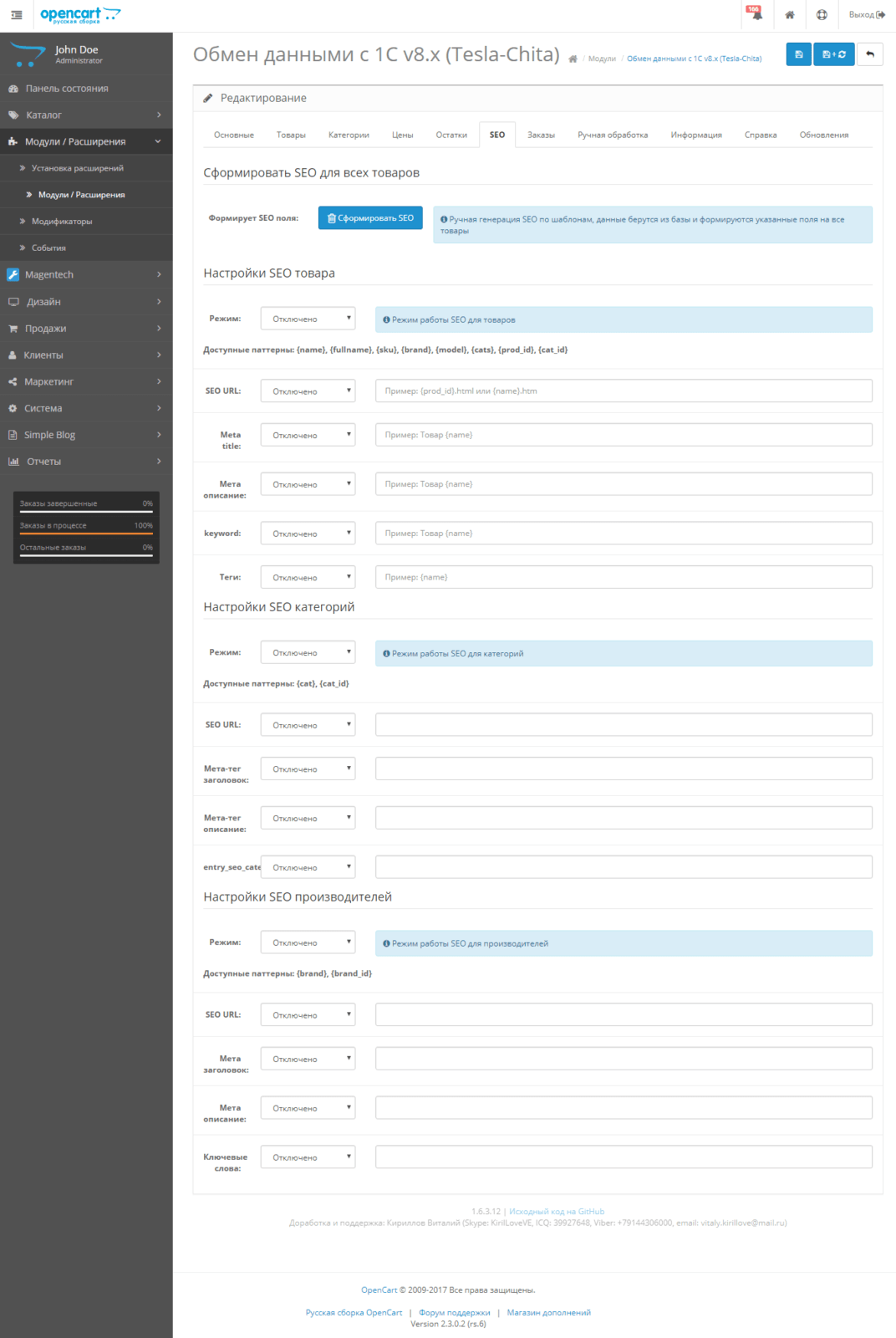Switch to the Заказы tab

[541, 135]
